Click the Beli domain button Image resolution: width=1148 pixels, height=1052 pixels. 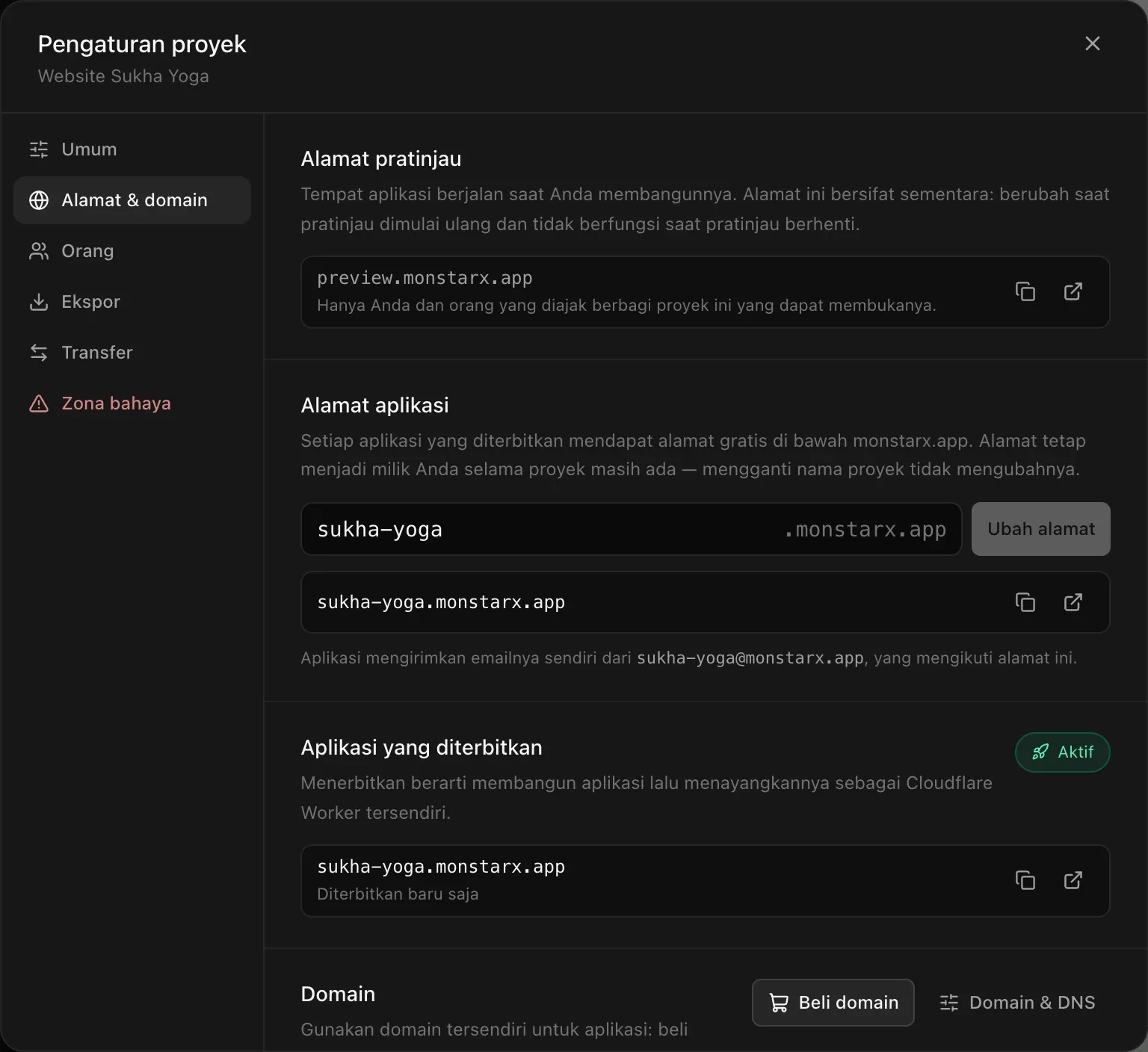[833, 1003]
